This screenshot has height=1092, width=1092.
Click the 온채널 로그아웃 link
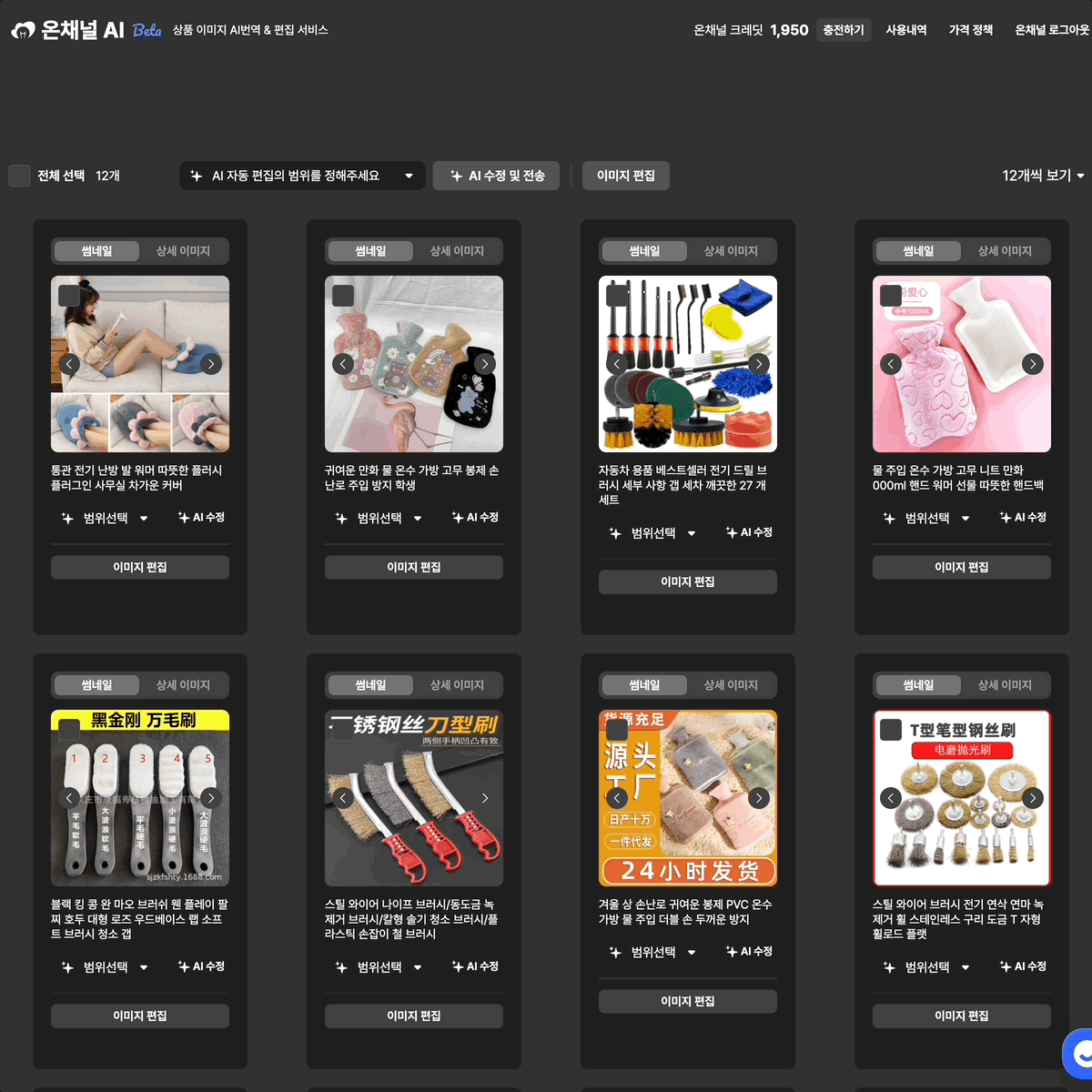(x=1052, y=30)
